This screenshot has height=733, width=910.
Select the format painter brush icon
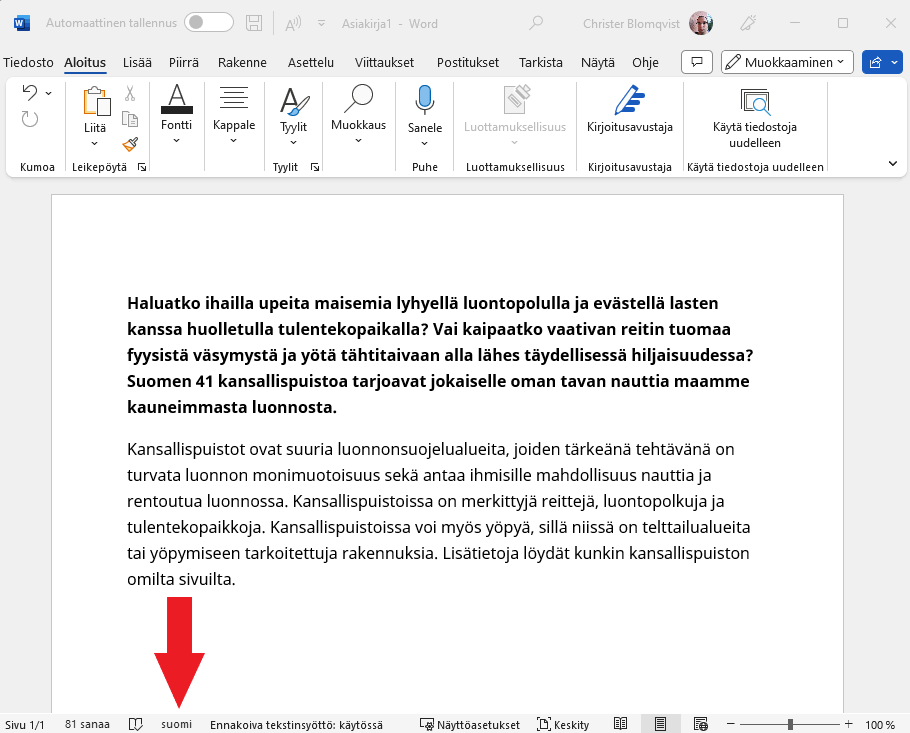[130, 144]
